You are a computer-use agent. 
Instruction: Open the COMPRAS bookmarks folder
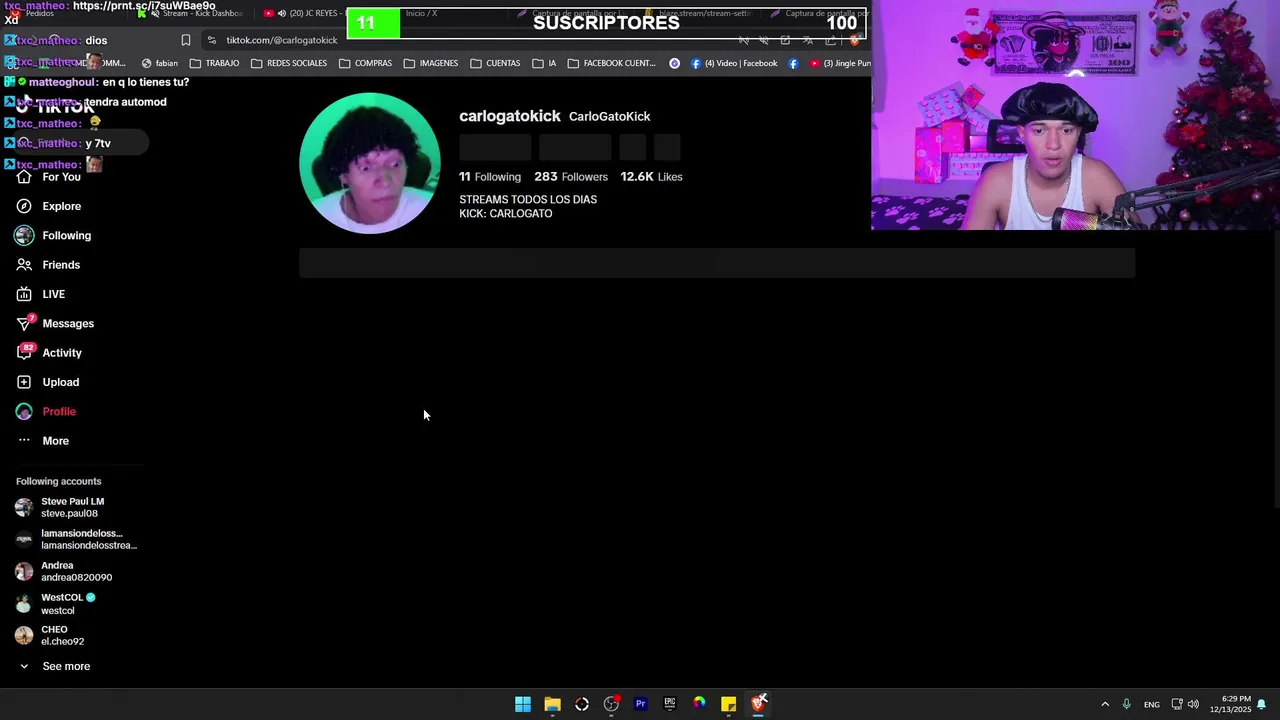(365, 63)
